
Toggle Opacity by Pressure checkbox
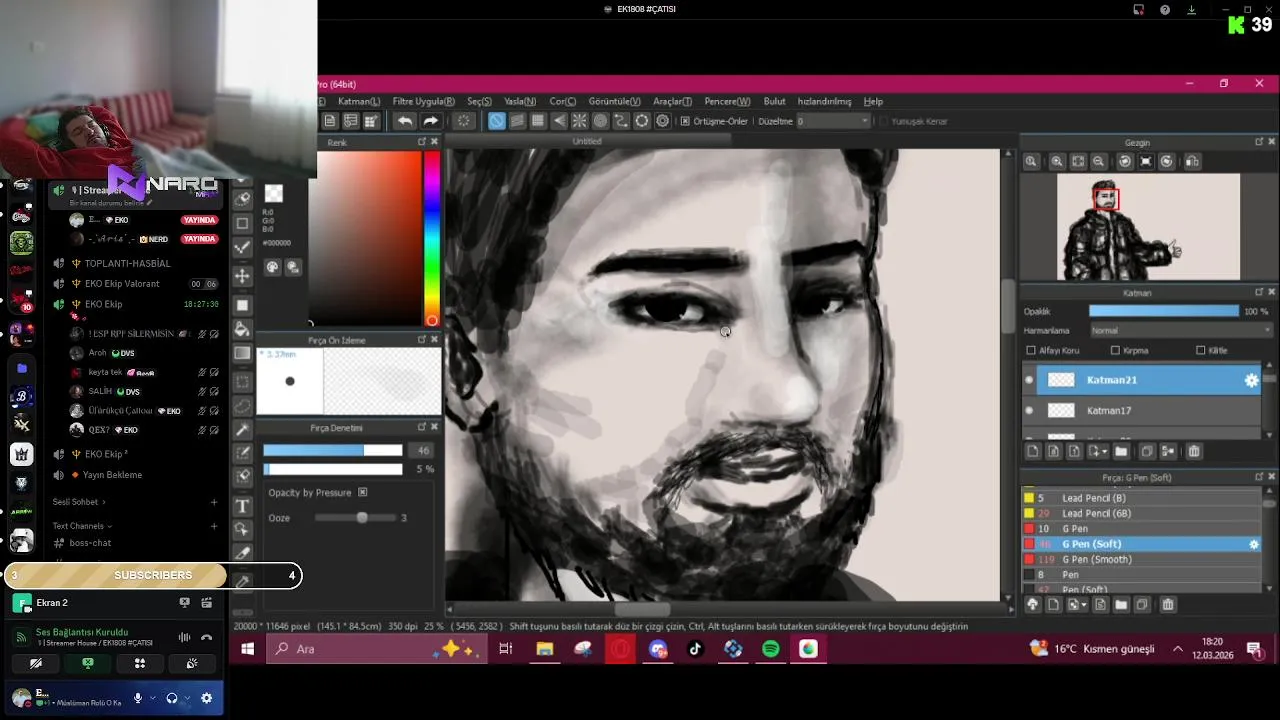363,493
